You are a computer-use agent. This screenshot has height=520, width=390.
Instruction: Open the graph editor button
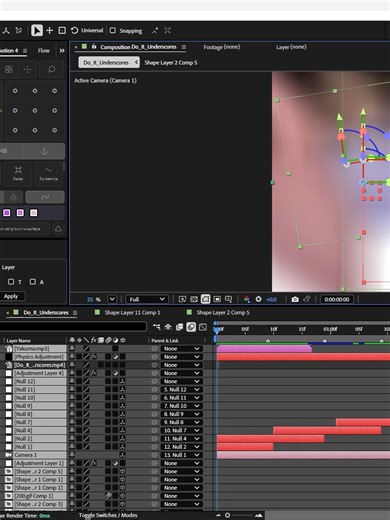point(203,327)
